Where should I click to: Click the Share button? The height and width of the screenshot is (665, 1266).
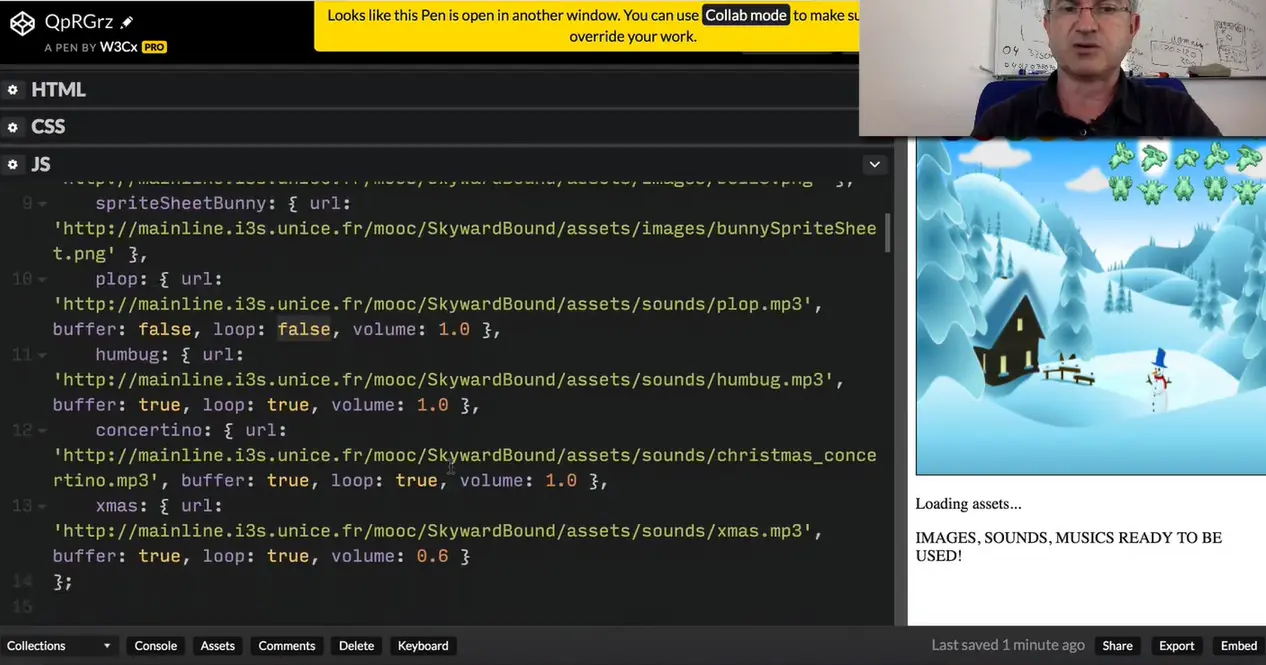[x=1117, y=646]
